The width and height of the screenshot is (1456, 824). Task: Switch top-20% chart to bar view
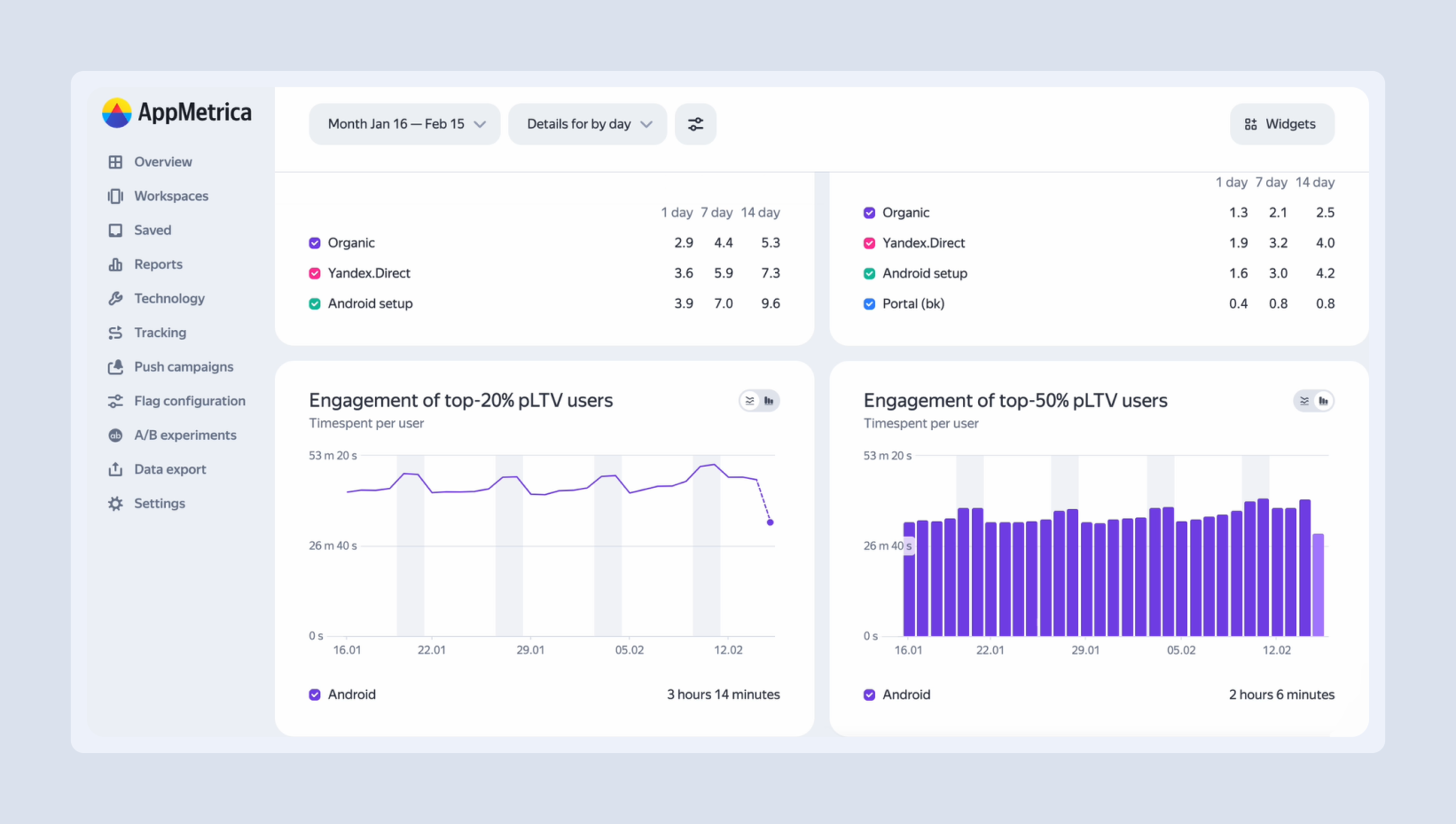coord(769,401)
